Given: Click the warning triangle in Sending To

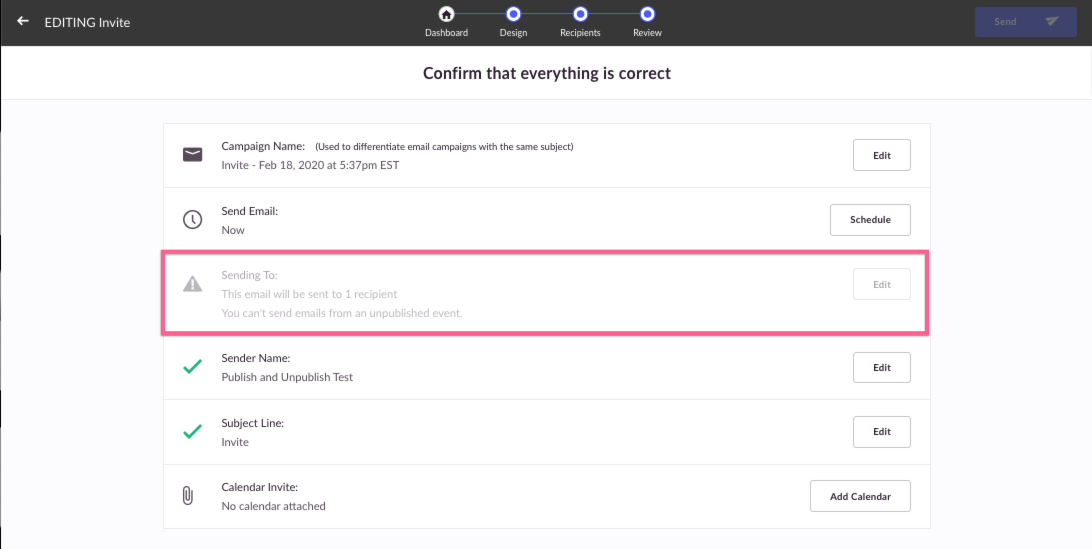Looking at the screenshot, I should (193, 284).
